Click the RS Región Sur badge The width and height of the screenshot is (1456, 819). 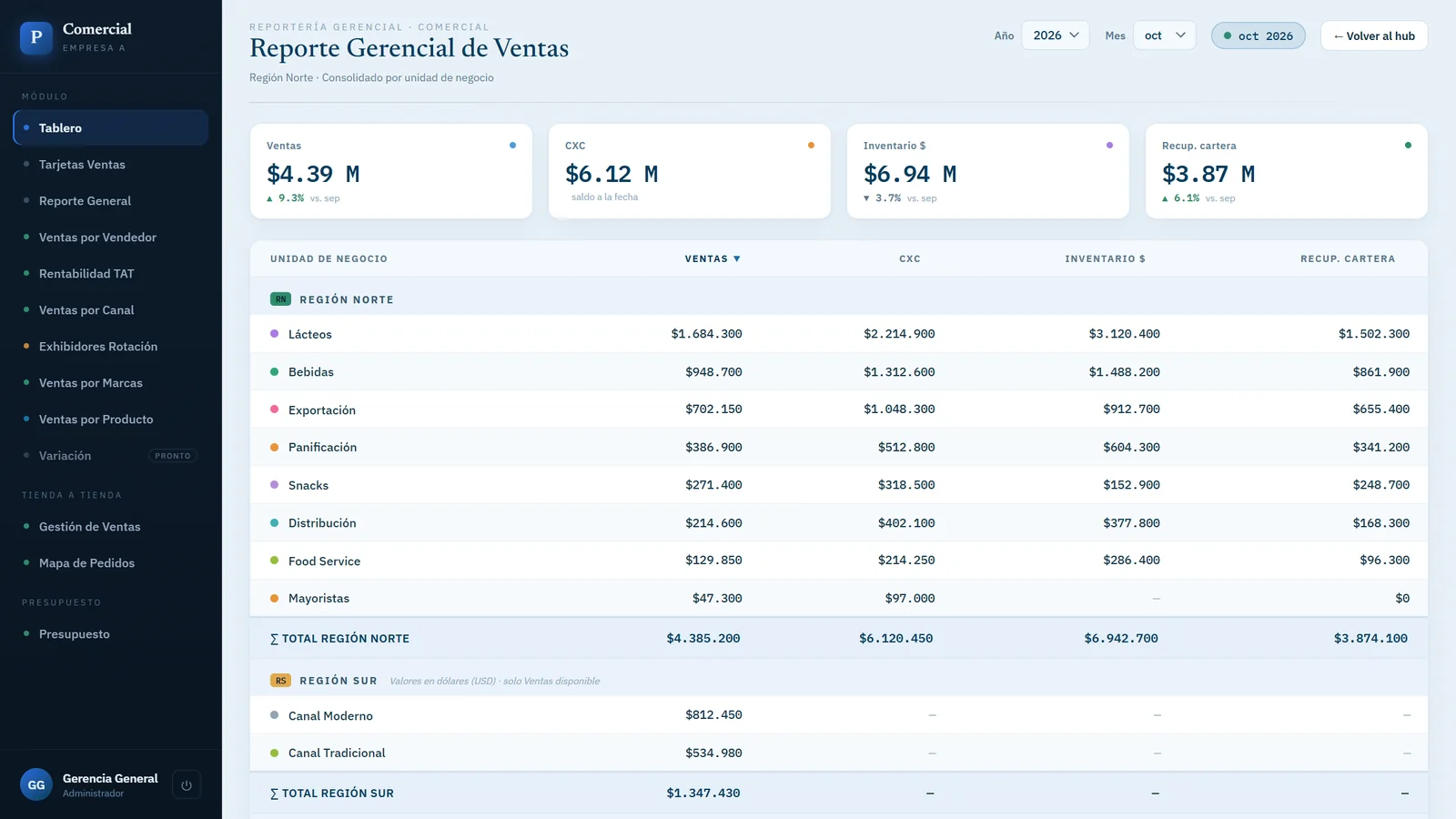tap(280, 681)
